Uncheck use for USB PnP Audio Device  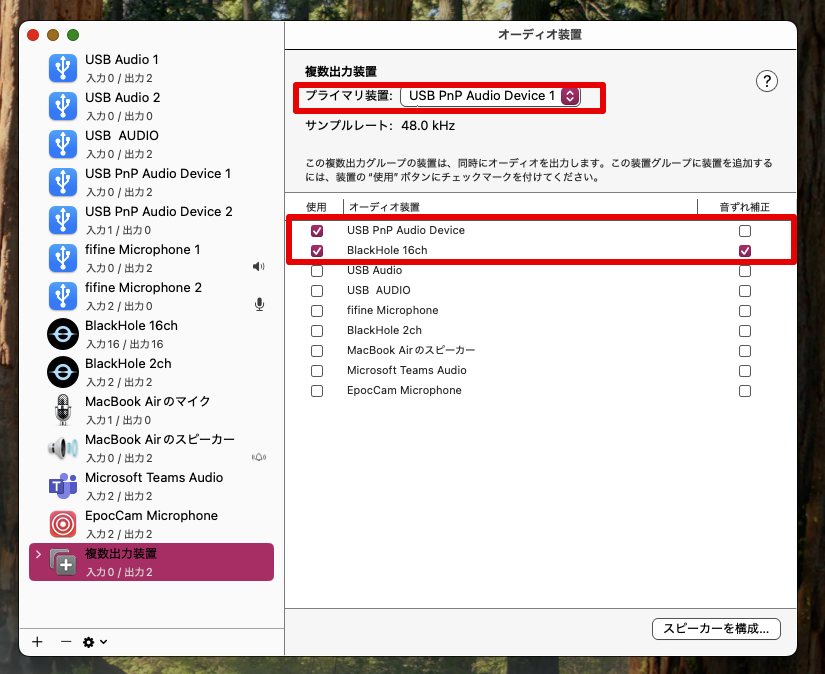(x=317, y=231)
